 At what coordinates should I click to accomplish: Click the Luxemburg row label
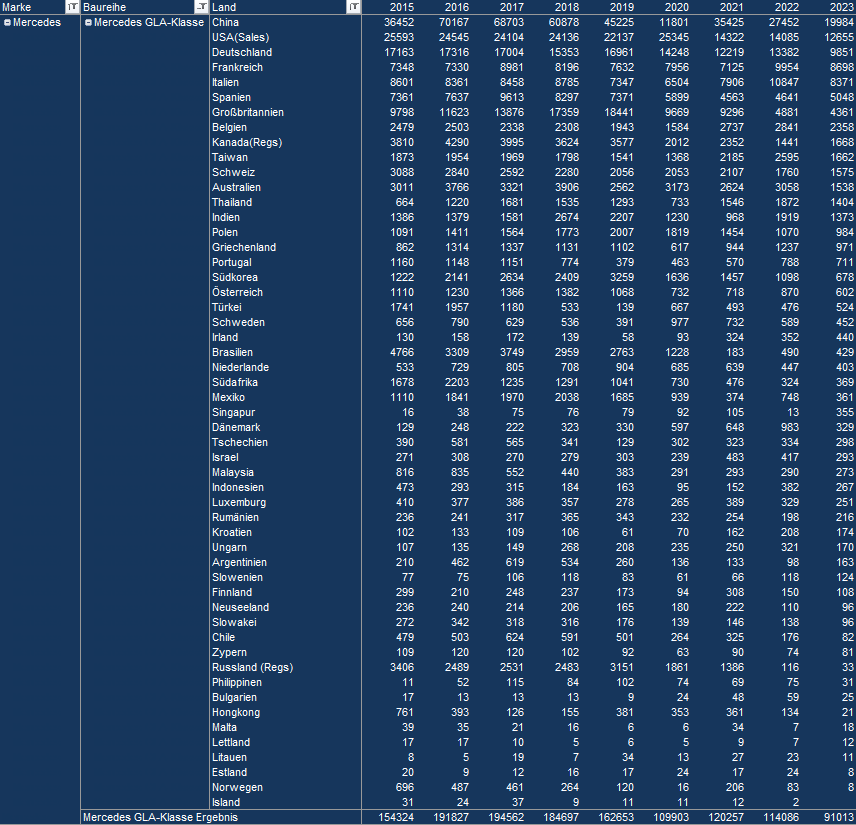[x=239, y=503]
